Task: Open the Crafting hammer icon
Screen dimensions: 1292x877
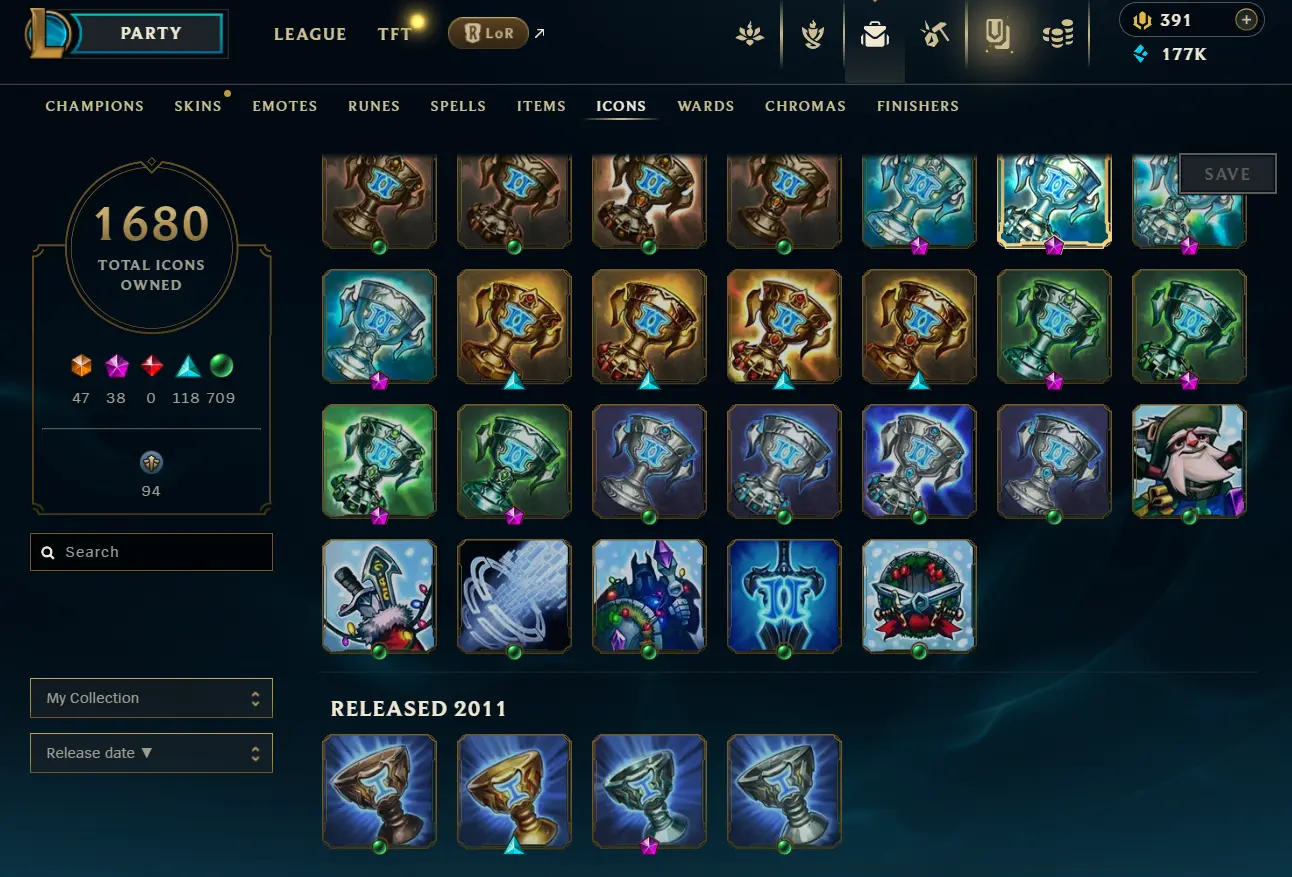Action: [935, 35]
